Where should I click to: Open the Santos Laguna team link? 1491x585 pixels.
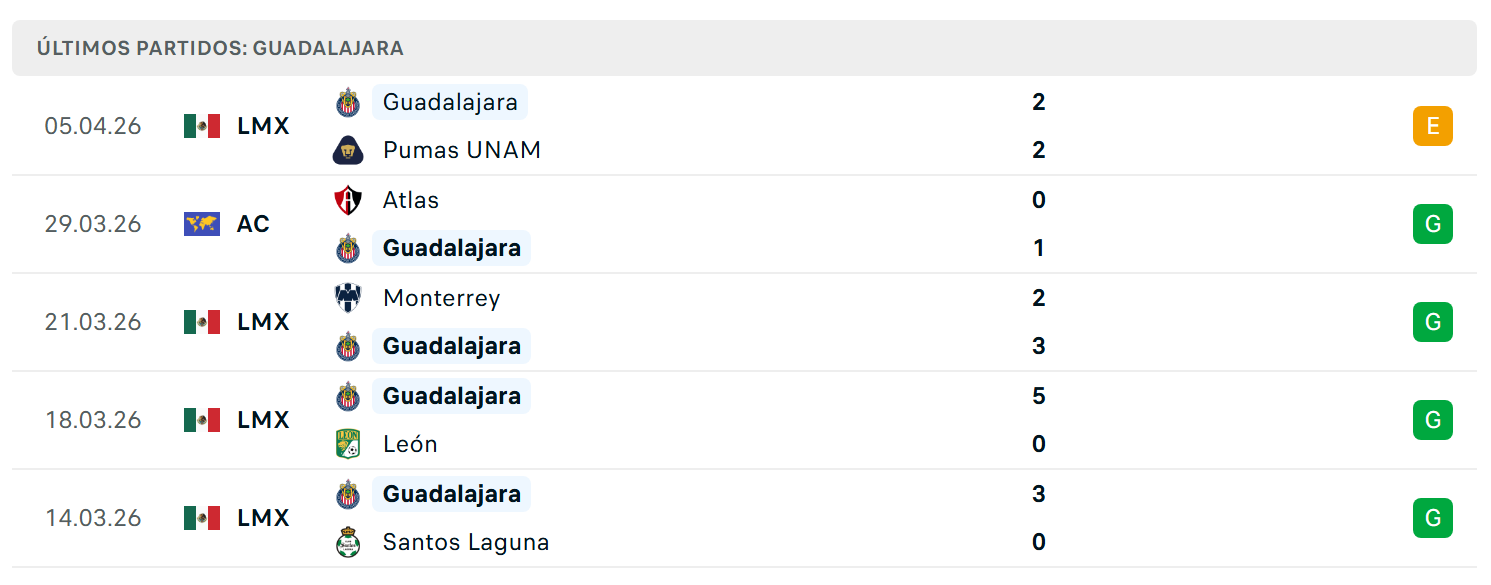466,542
